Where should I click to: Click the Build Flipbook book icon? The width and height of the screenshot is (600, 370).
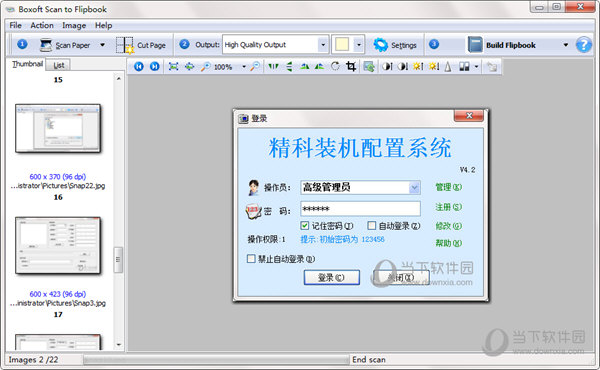[x=475, y=45]
